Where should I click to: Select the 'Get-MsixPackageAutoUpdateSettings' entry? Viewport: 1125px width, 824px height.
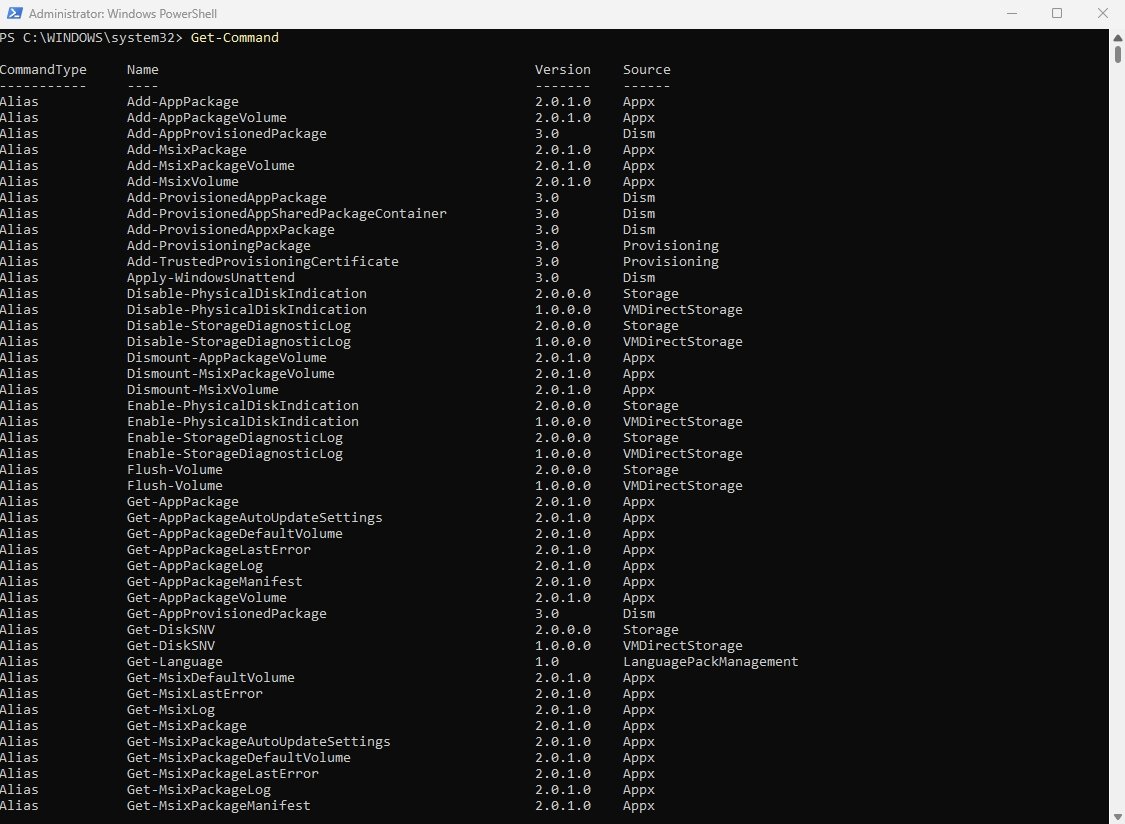point(259,741)
